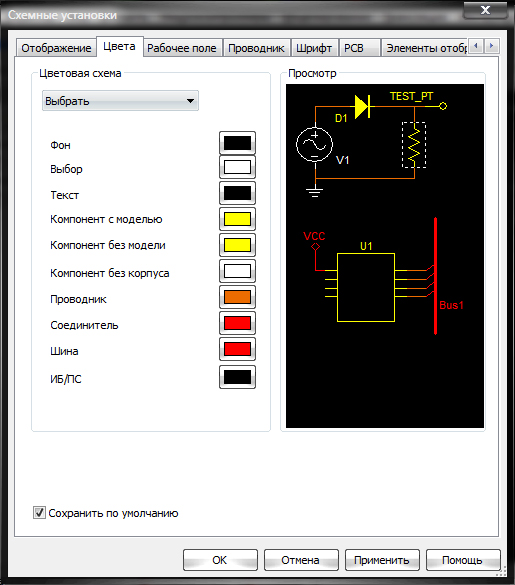Switch to the Отображение tab

pyautogui.click(x=56, y=48)
